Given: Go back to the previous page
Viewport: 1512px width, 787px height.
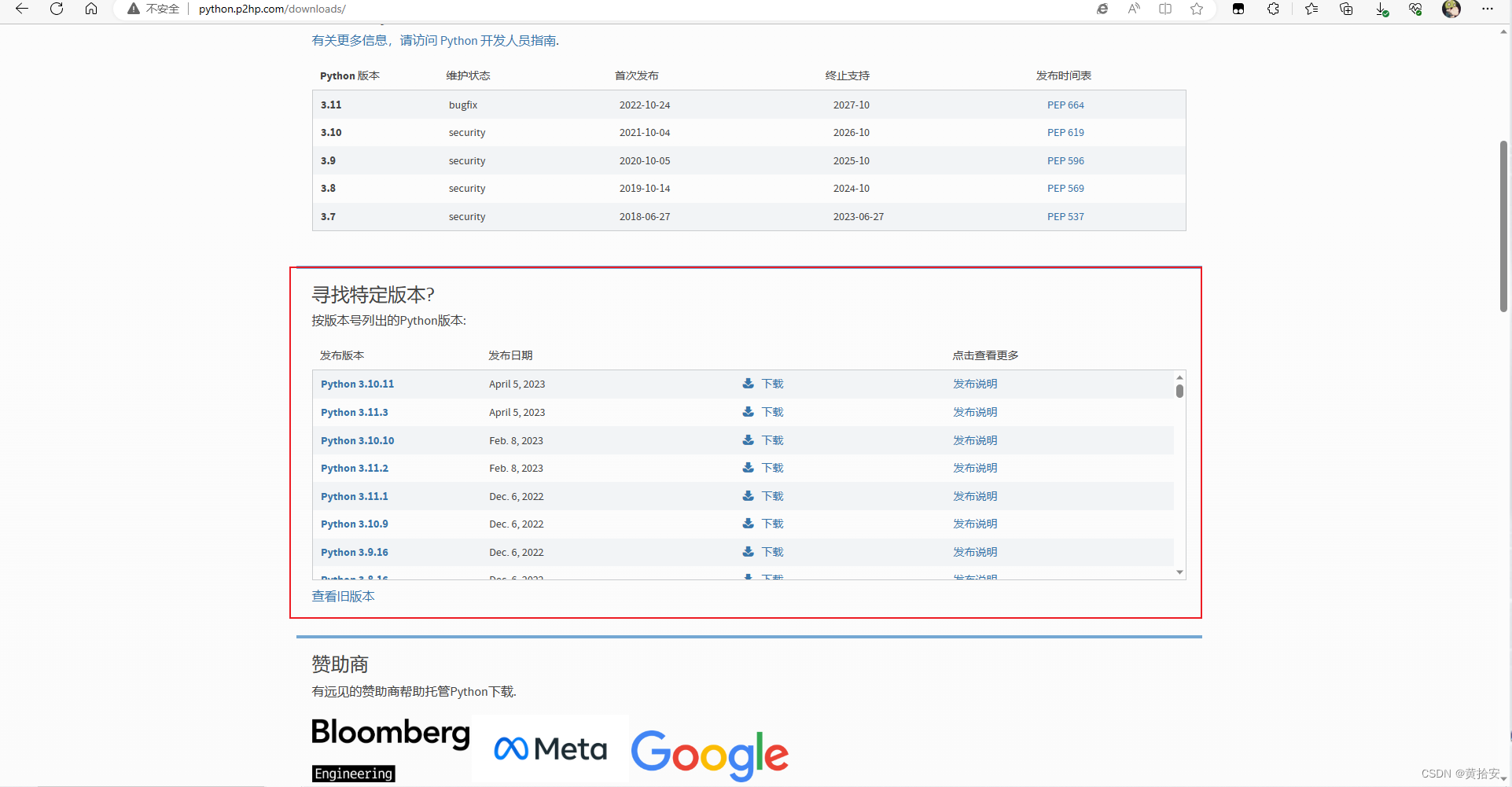Looking at the screenshot, I should (x=22, y=9).
